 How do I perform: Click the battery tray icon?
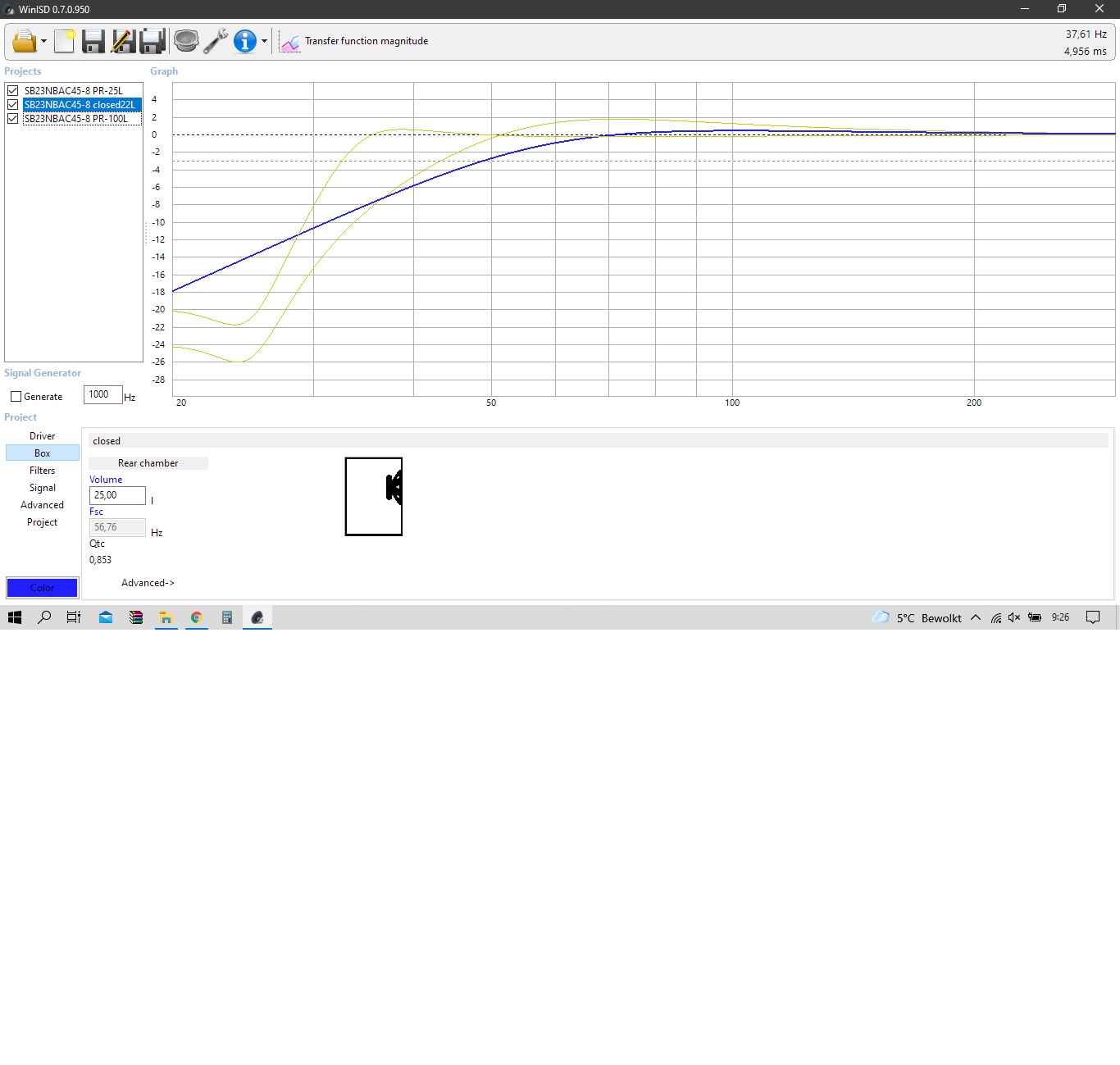[1035, 617]
